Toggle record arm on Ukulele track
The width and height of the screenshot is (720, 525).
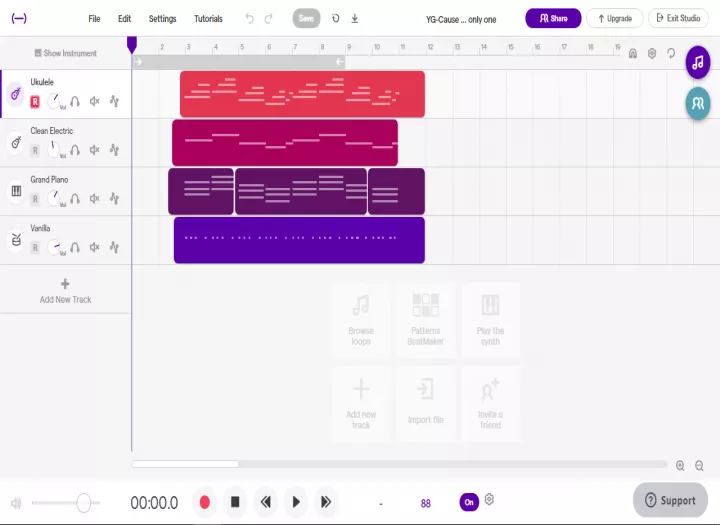pos(35,102)
